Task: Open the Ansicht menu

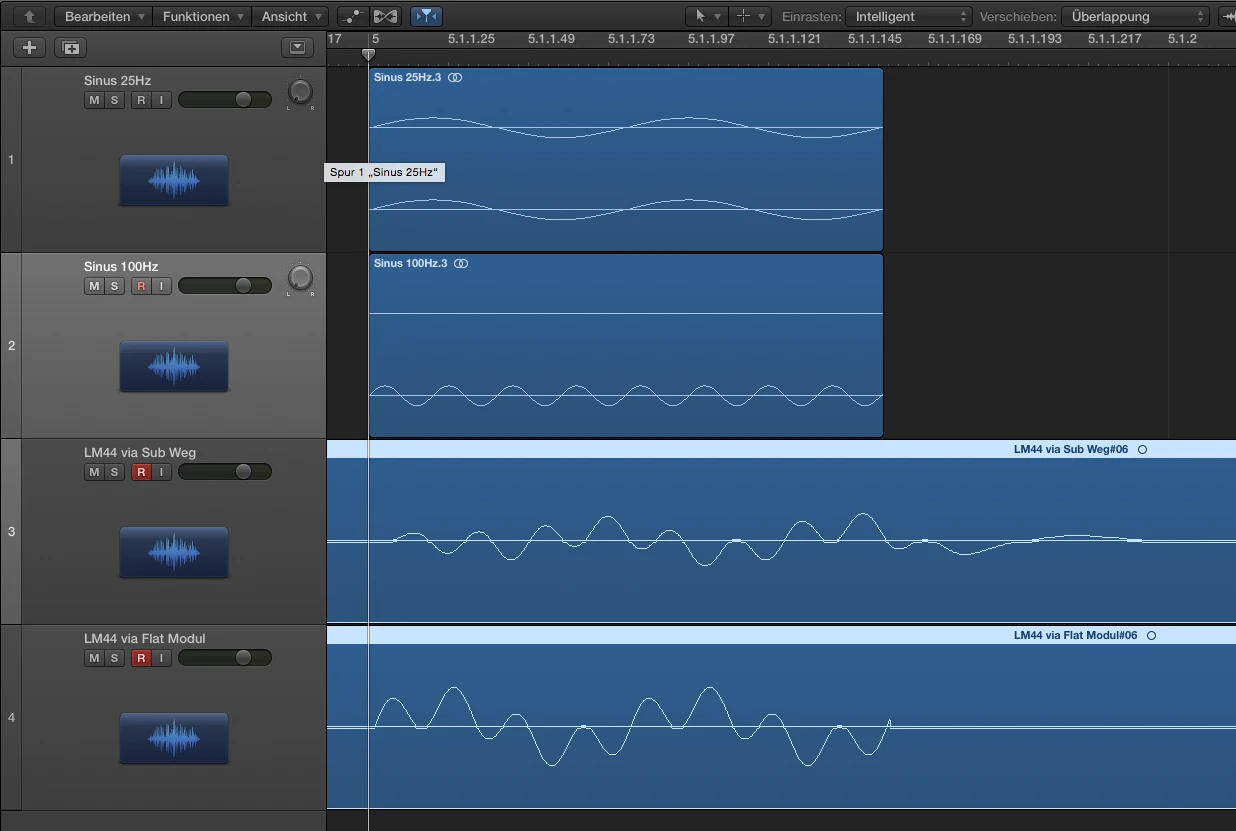Action: (290, 16)
